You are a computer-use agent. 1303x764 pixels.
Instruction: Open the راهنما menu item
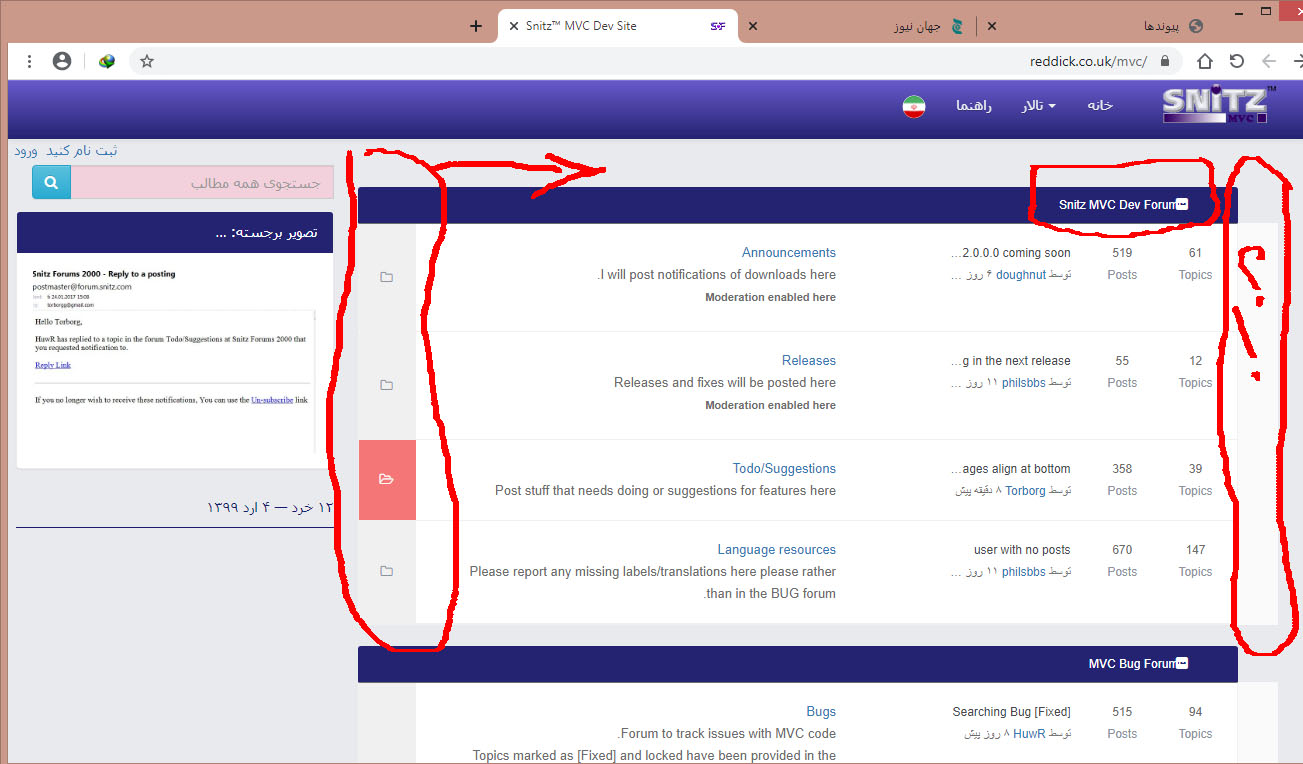pos(973,106)
